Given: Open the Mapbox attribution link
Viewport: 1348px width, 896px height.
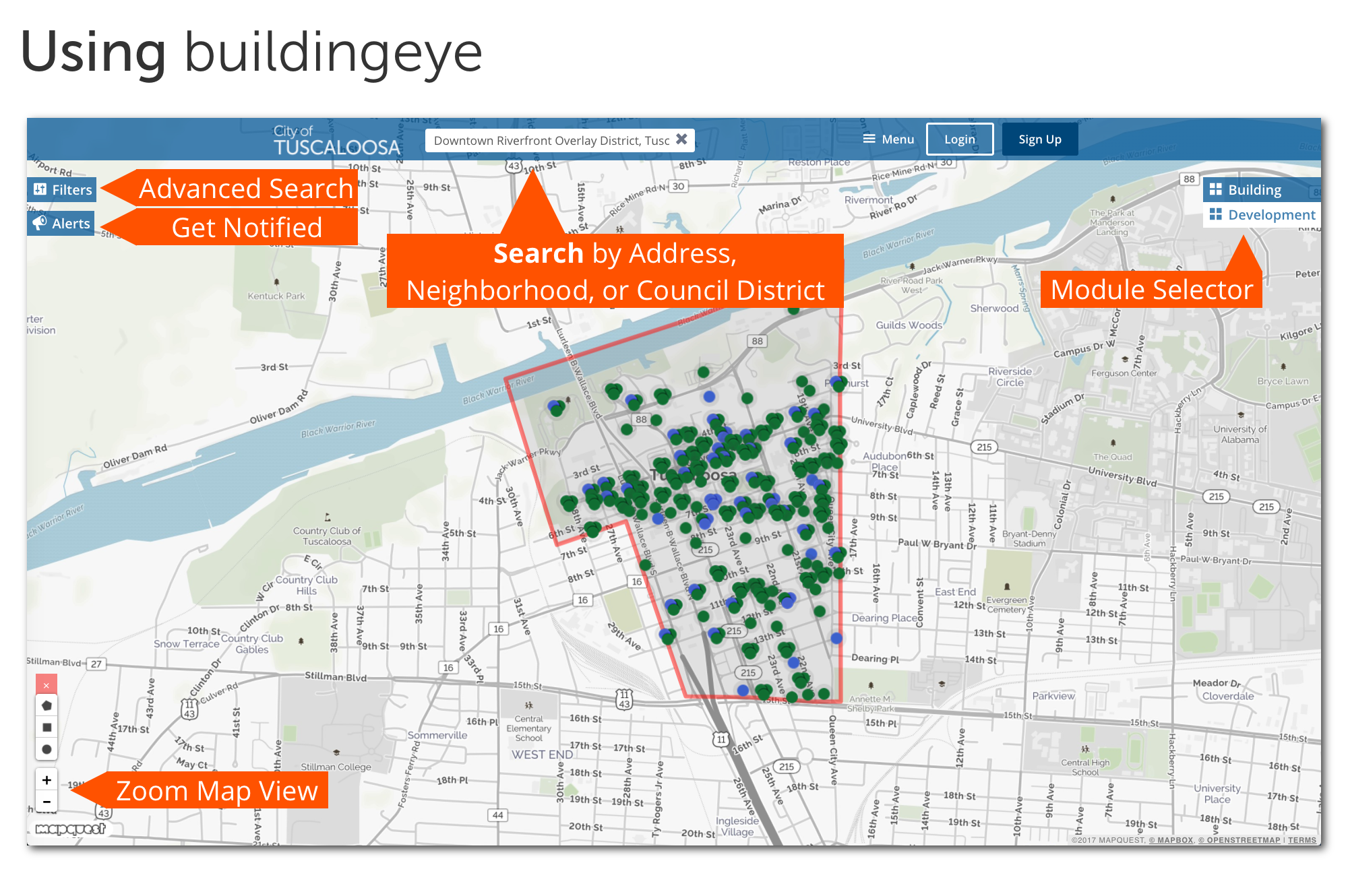Looking at the screenshot, I should [x=1171, y=840].
